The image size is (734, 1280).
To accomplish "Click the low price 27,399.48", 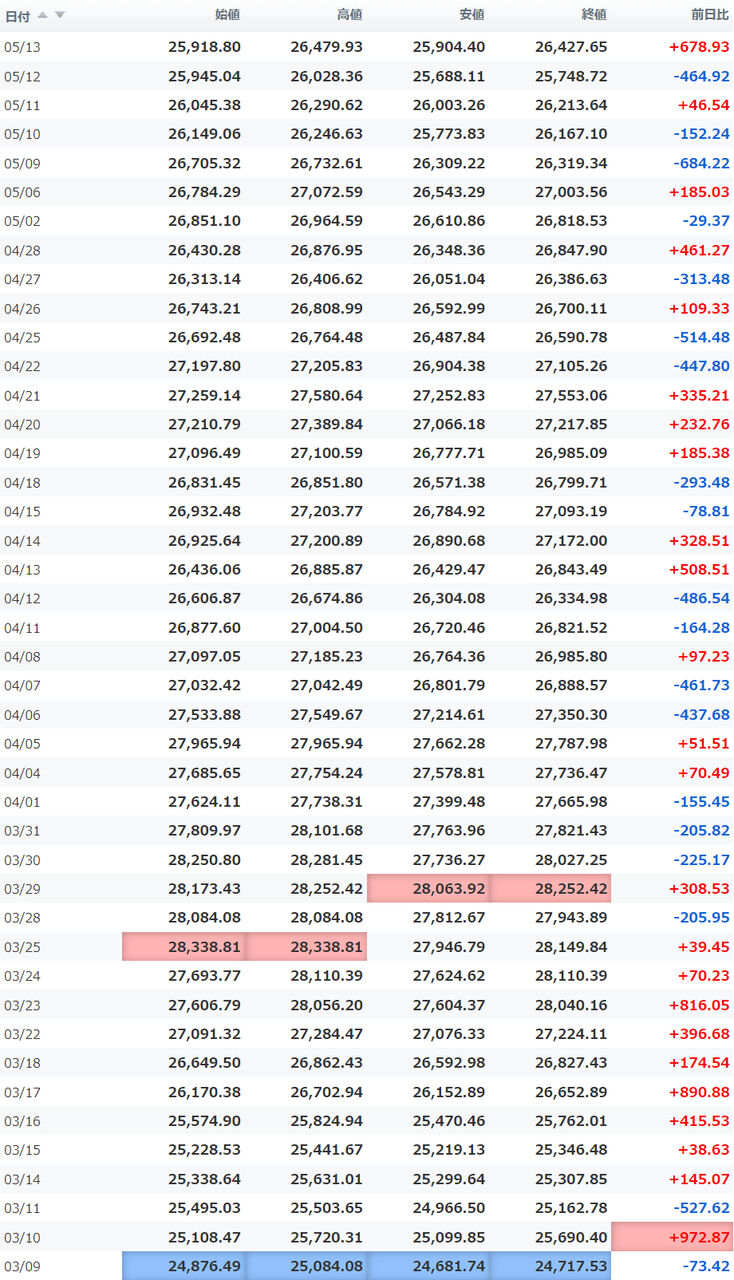I will [448, 801].
